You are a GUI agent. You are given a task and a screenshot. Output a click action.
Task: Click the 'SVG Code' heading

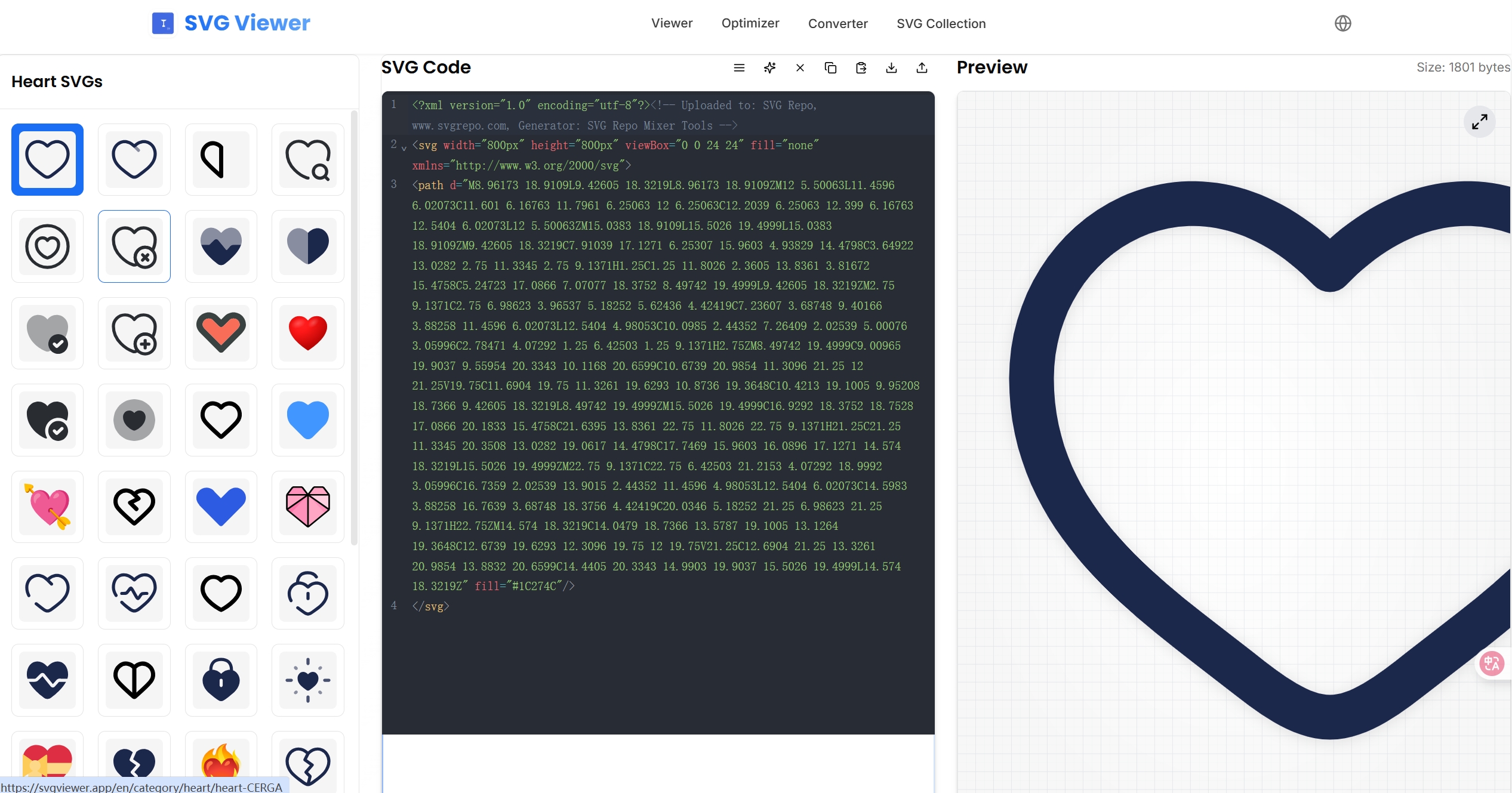(426, 67)
